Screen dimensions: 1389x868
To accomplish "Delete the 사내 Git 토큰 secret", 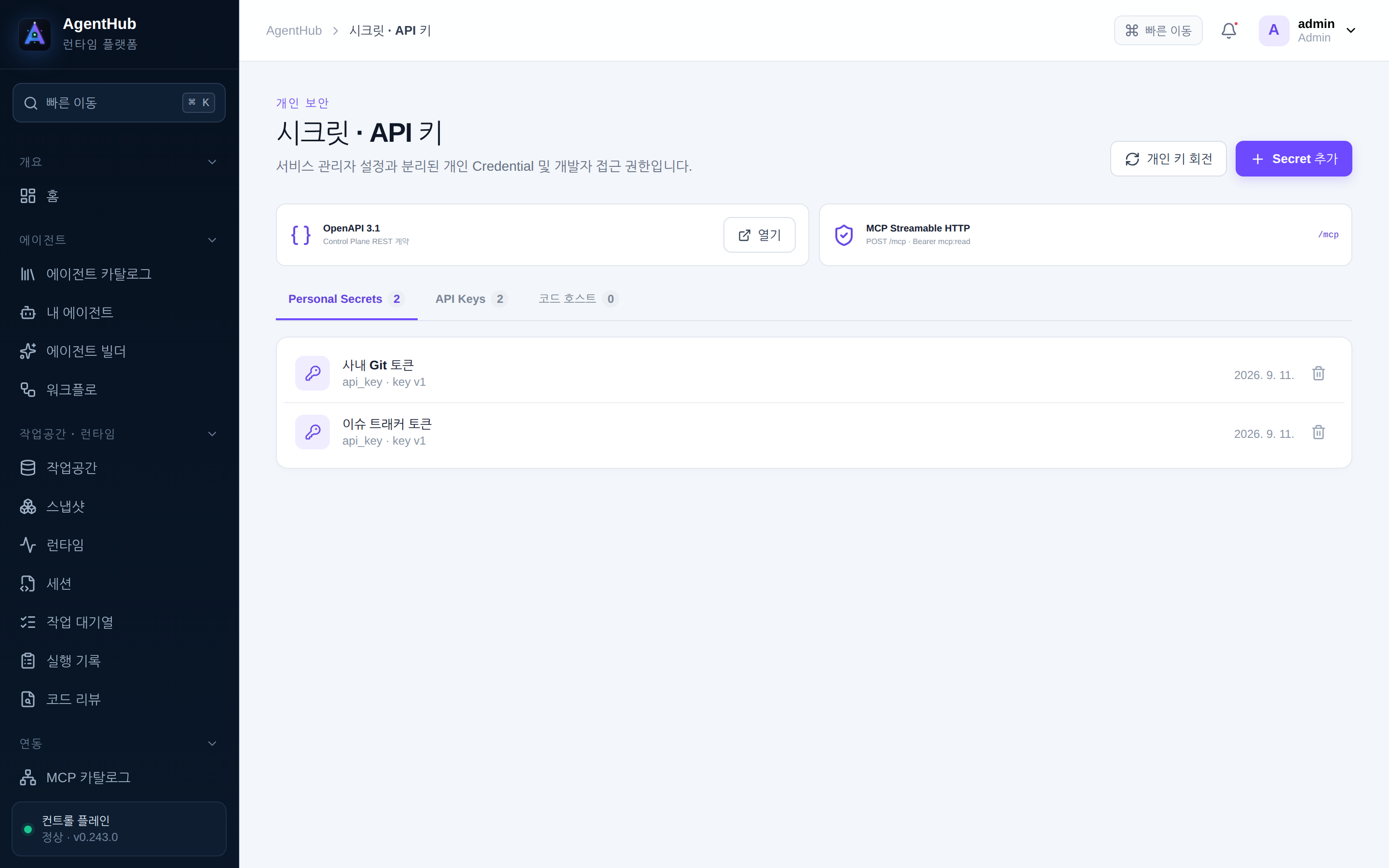I will 1319,374.
